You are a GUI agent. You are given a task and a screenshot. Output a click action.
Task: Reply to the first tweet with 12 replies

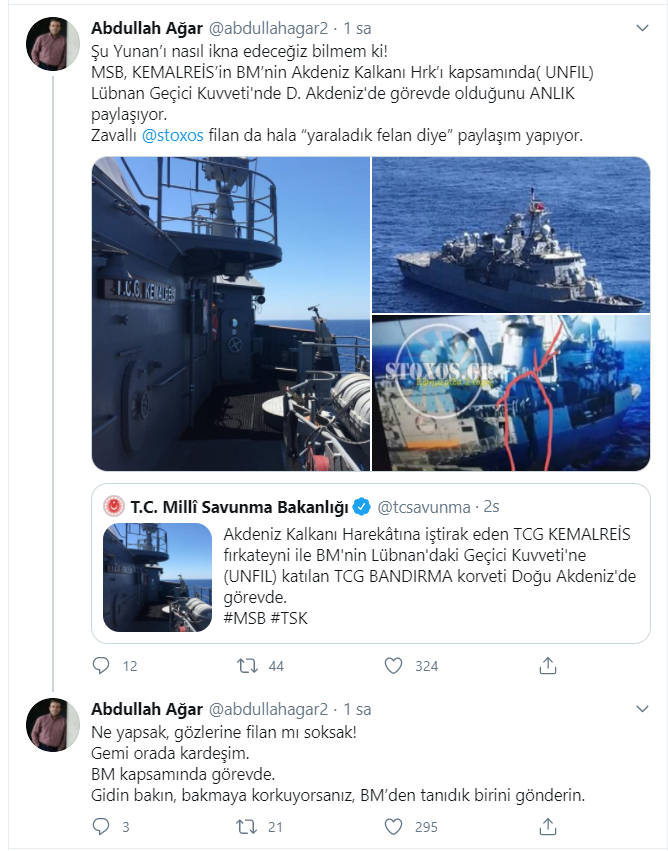101,665
